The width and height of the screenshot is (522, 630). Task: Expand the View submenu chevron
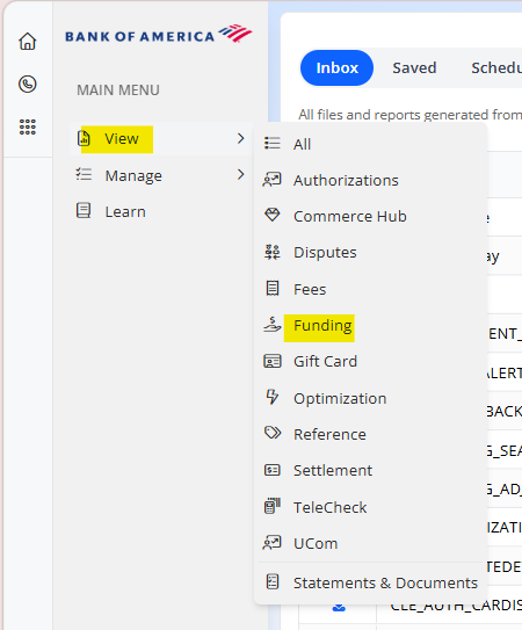click(240, 139)
